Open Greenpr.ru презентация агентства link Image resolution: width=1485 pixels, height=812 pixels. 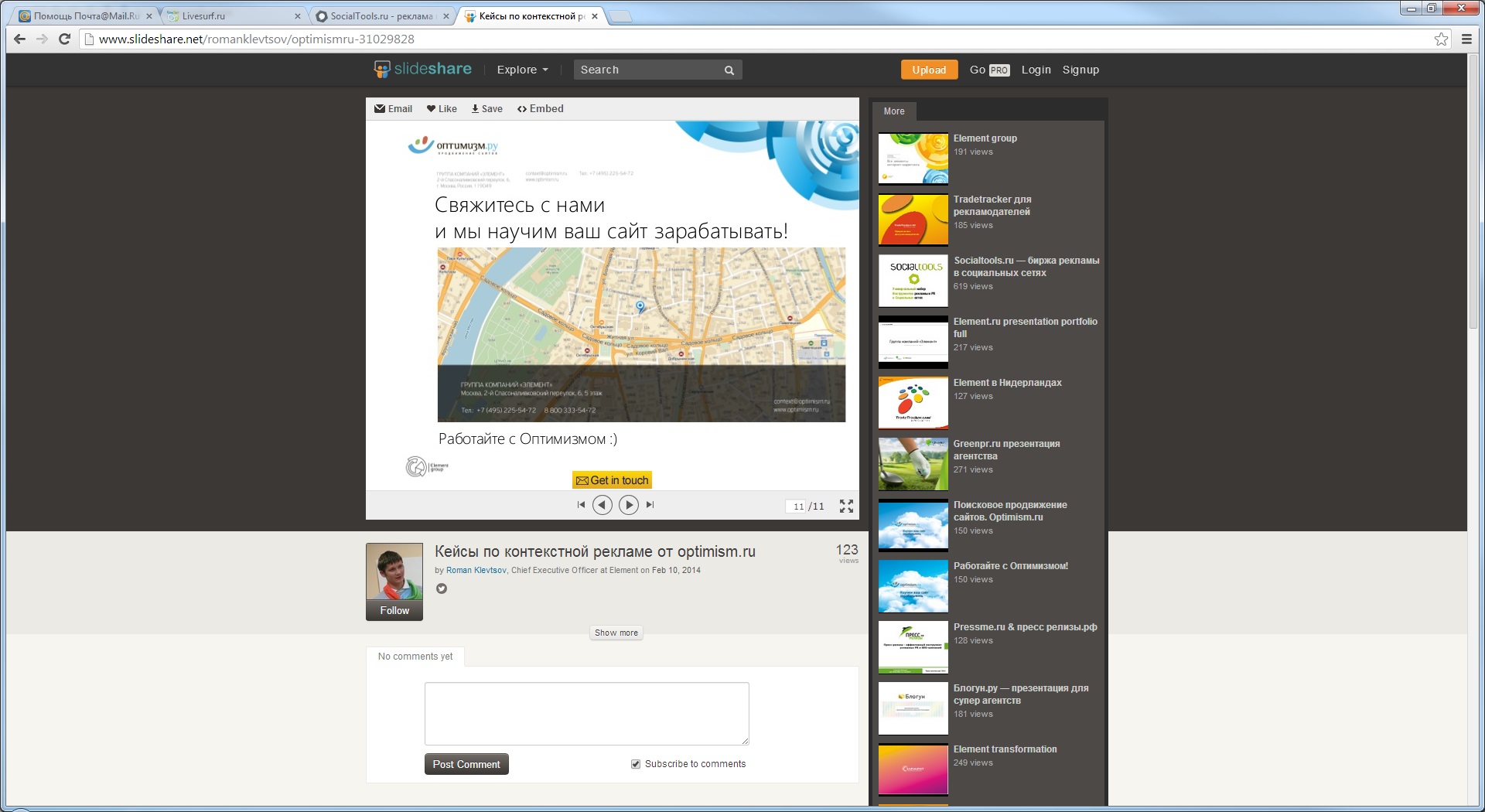pos(1007,450)
